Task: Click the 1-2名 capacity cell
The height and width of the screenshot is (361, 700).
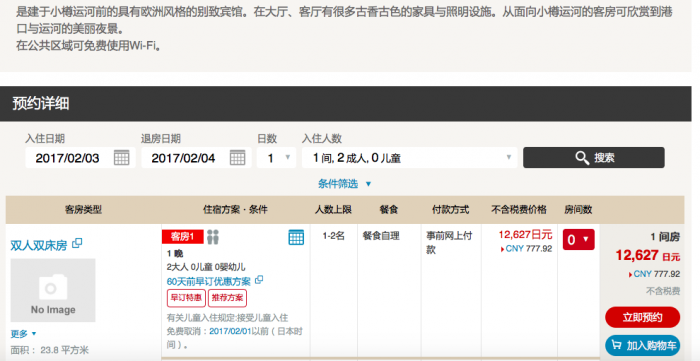Action: 333,236
